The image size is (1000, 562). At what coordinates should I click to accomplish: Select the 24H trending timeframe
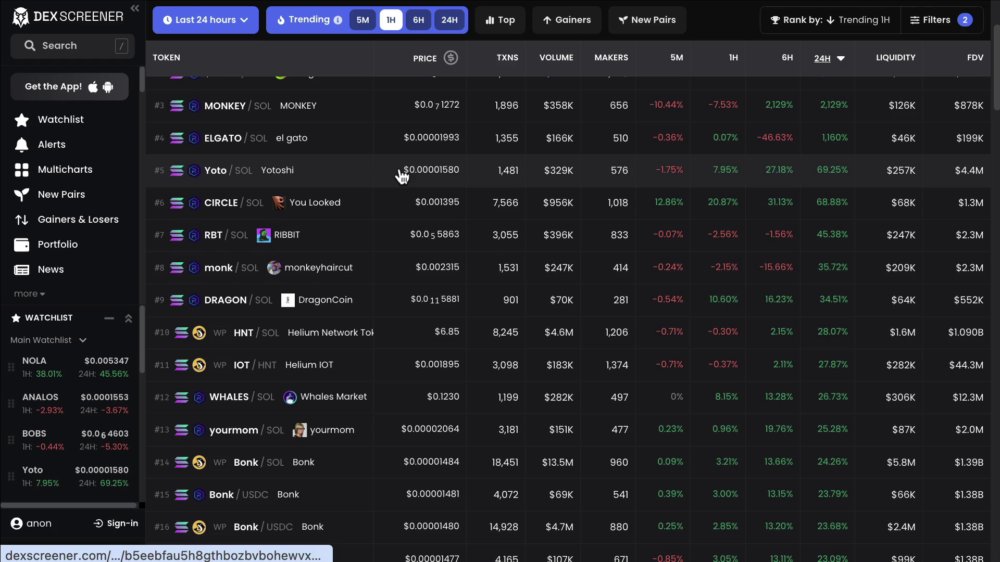coord(449,20)
